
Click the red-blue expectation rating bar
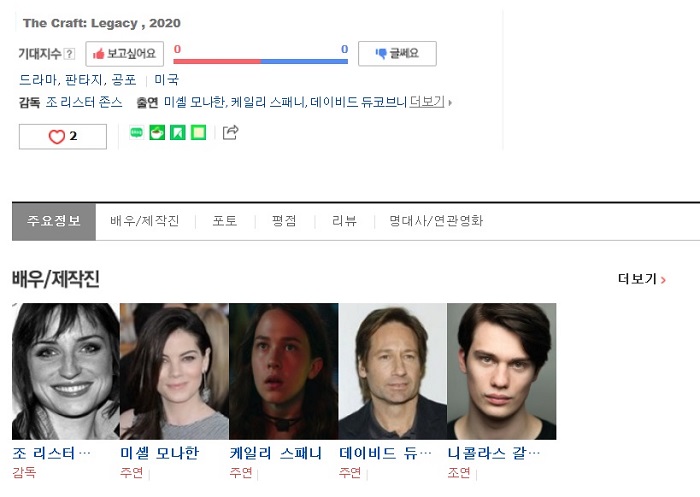[x=261, y=61]
